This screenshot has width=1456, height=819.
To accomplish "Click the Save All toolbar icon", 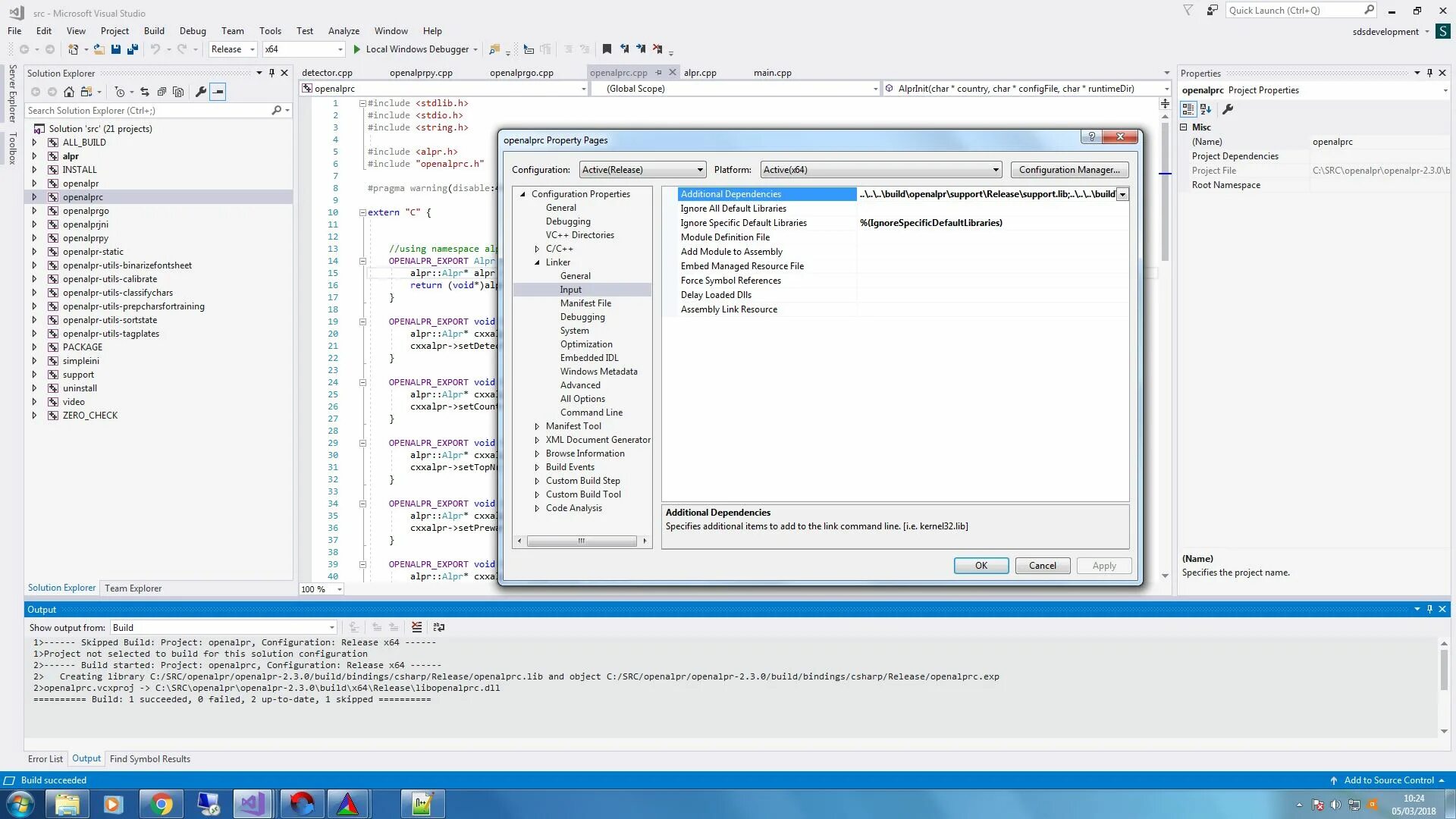I will point(133,49).
